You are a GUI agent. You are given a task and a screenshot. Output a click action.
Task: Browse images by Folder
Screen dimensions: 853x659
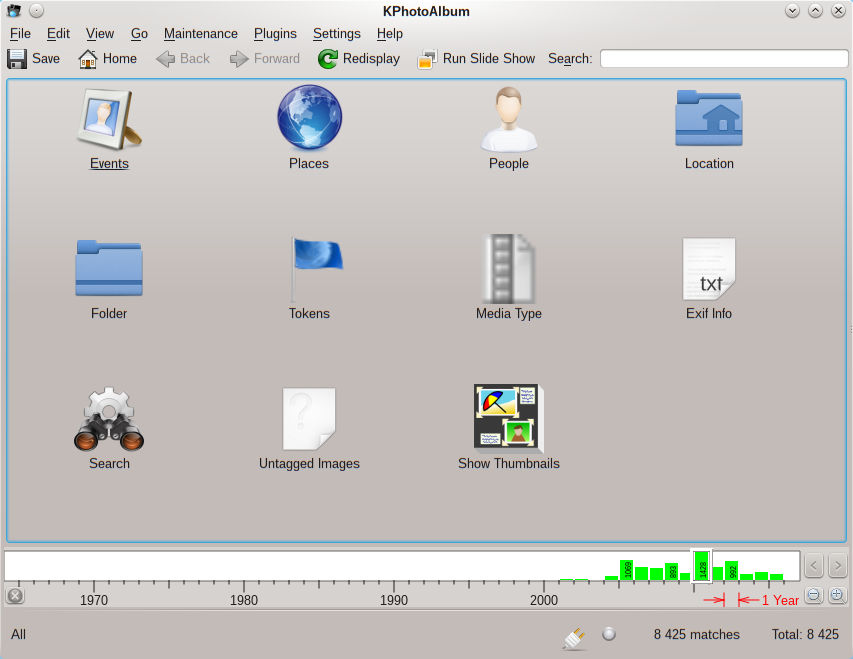[x=109, y=279]
